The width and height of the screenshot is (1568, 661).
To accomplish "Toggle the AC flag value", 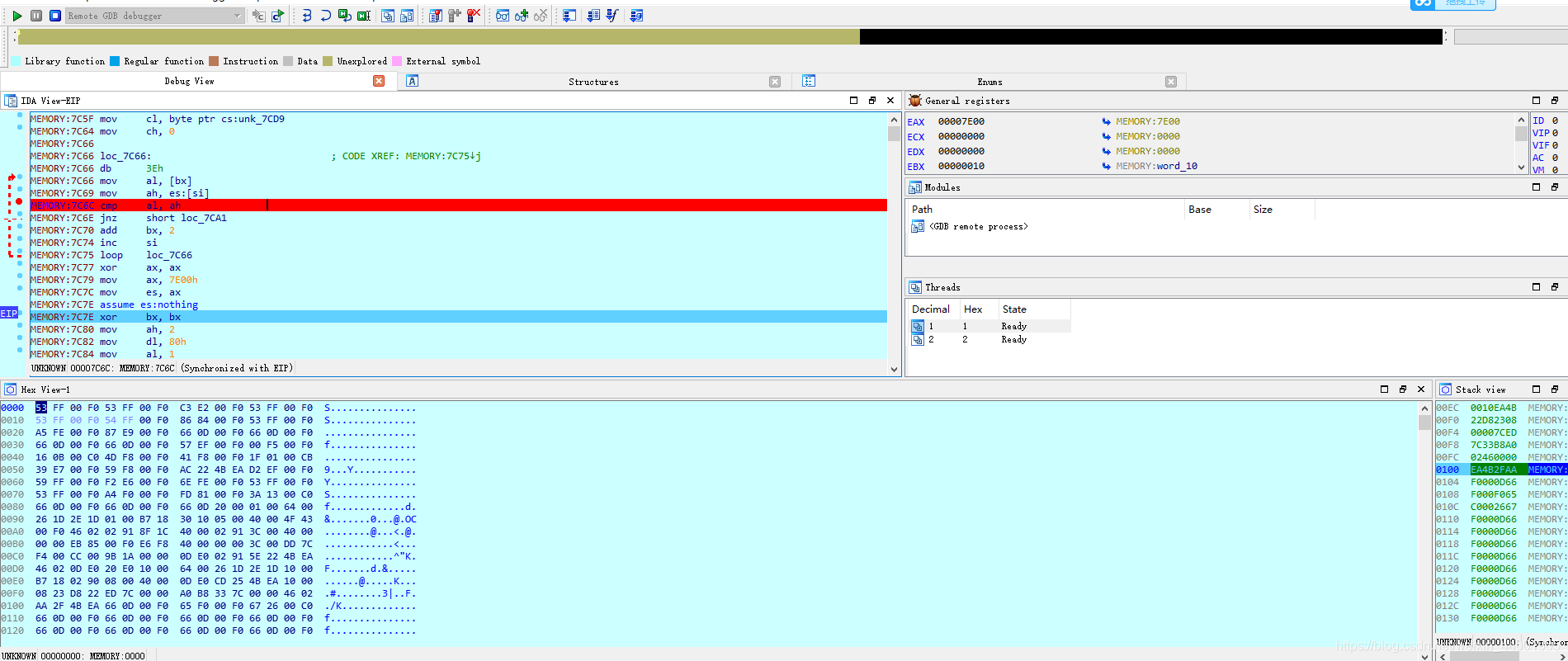I will (x=1555, y=158).
